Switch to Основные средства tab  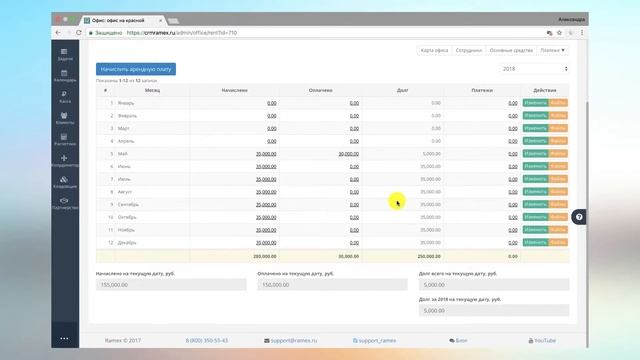coord(511,50)
